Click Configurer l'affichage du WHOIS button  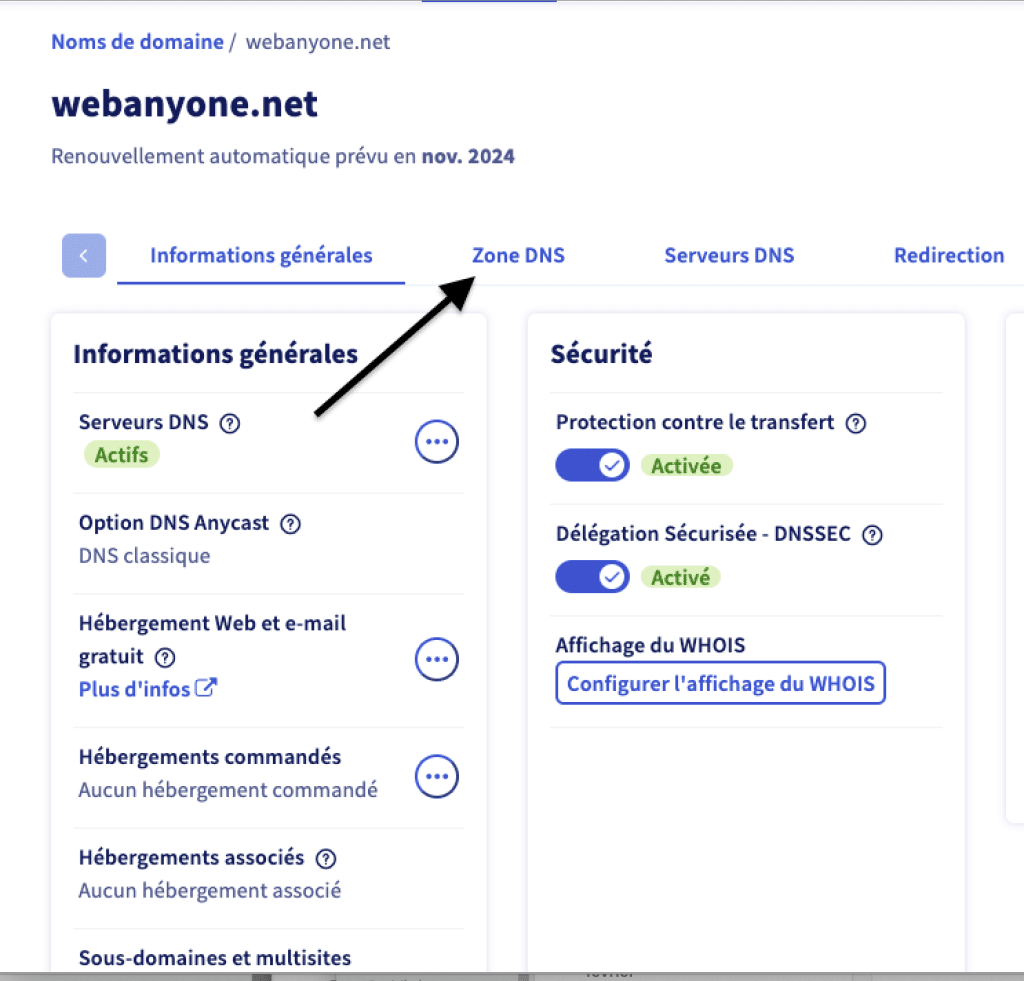point(720,684)
